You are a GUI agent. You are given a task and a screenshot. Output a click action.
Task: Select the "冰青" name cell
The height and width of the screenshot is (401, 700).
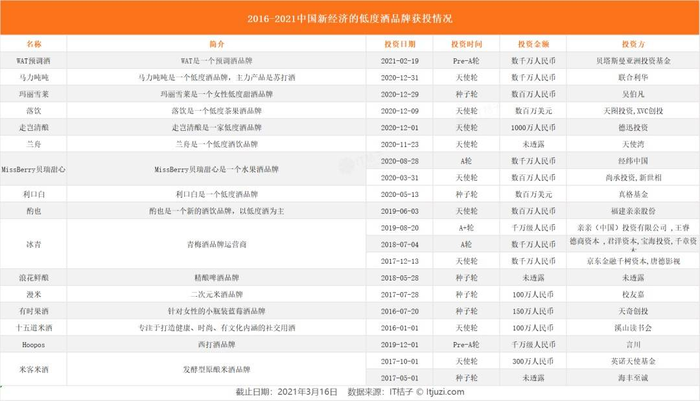[x=33, y=244]
